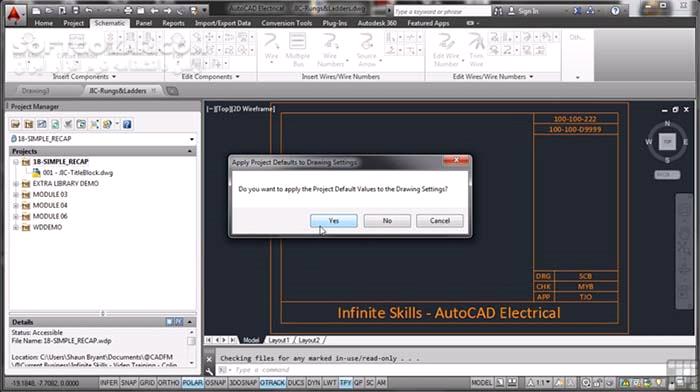Click the Trim Wire tool in the ribbon
The height and width of the screenshot is (392, 700).
[476, 50]
